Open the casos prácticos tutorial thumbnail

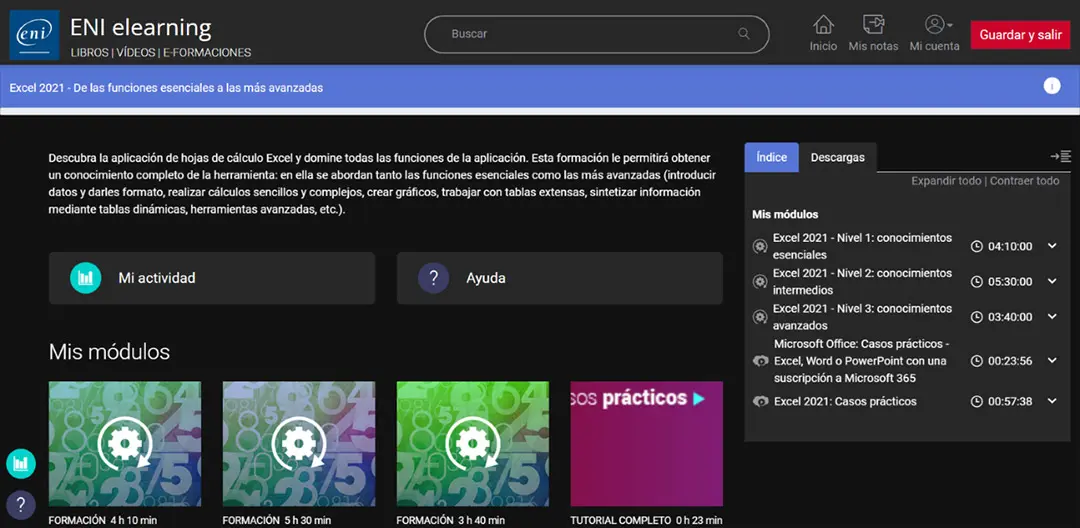click(x=646, y=444)
